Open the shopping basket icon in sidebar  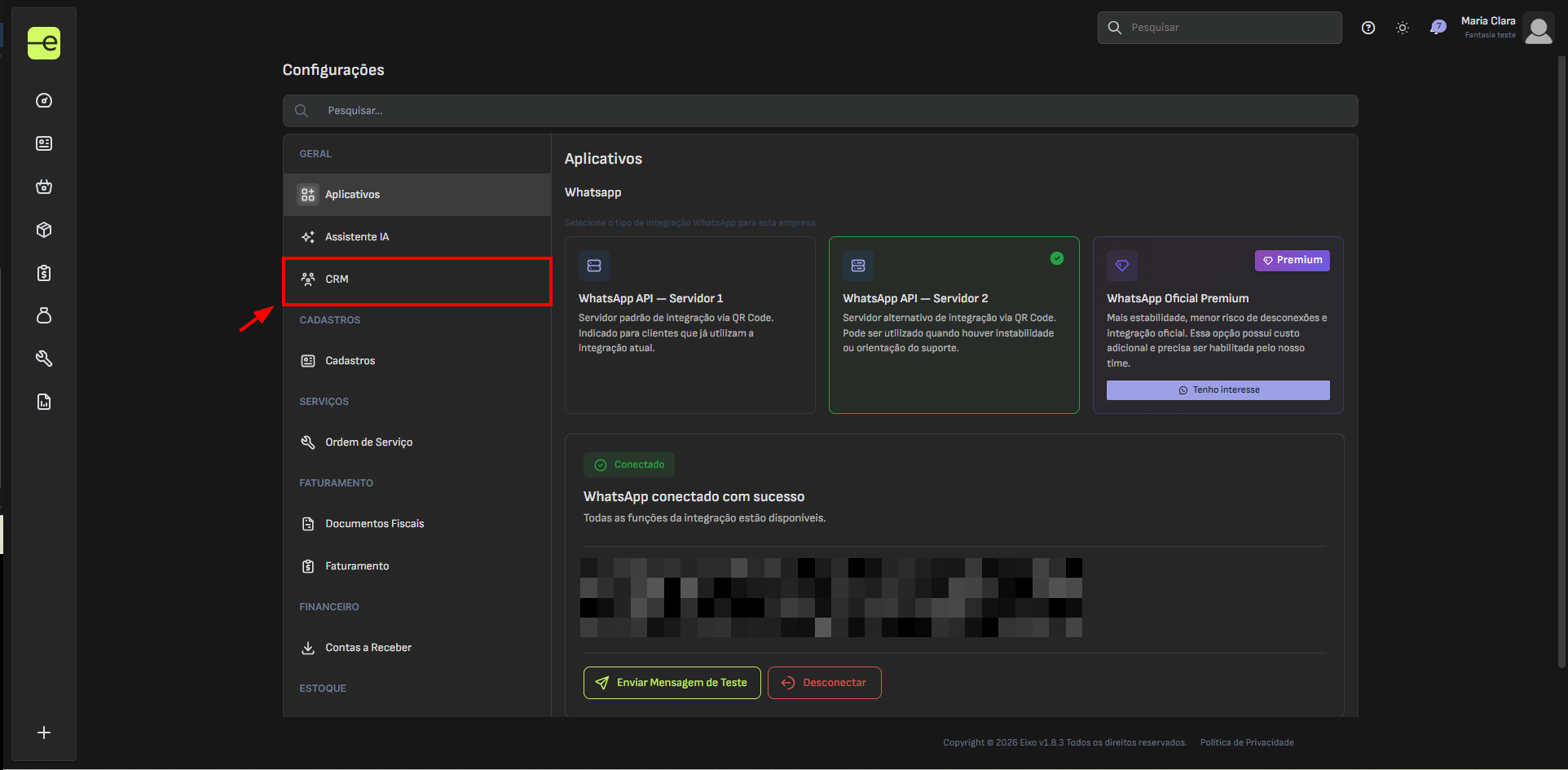[x=44, y=187]
